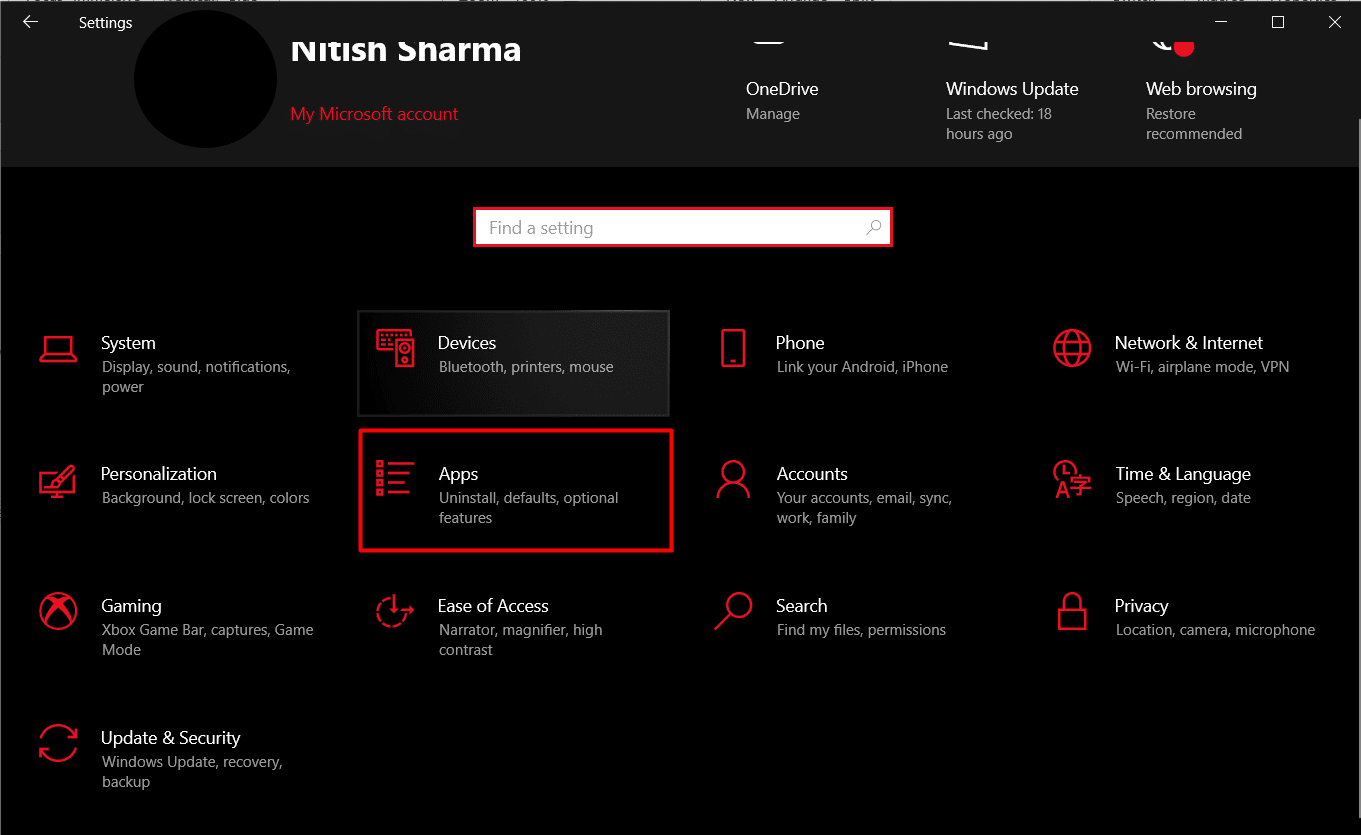Open the Privacy padlock icon
The width and height of the screenshot is (1361, 835).
point(1072,611)
